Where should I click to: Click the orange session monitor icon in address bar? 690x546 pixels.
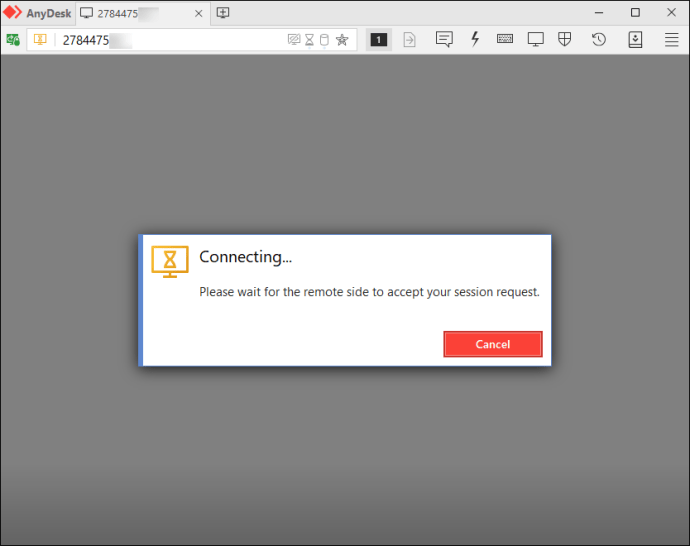[x=40, y=40]
